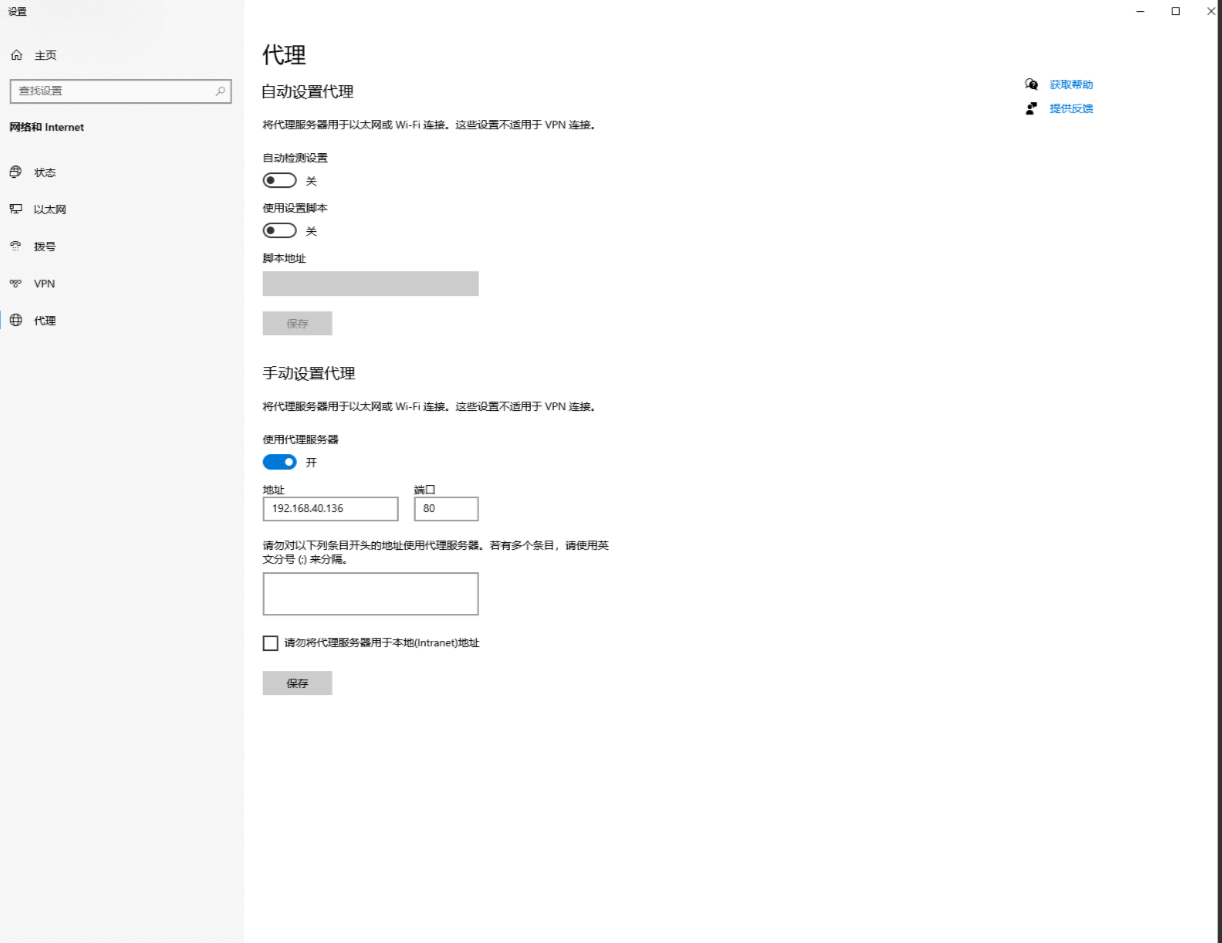The image size is (1222, 943).
Task: Turn on the 使用设置脚本 toggle
Action: click(280, 231)
